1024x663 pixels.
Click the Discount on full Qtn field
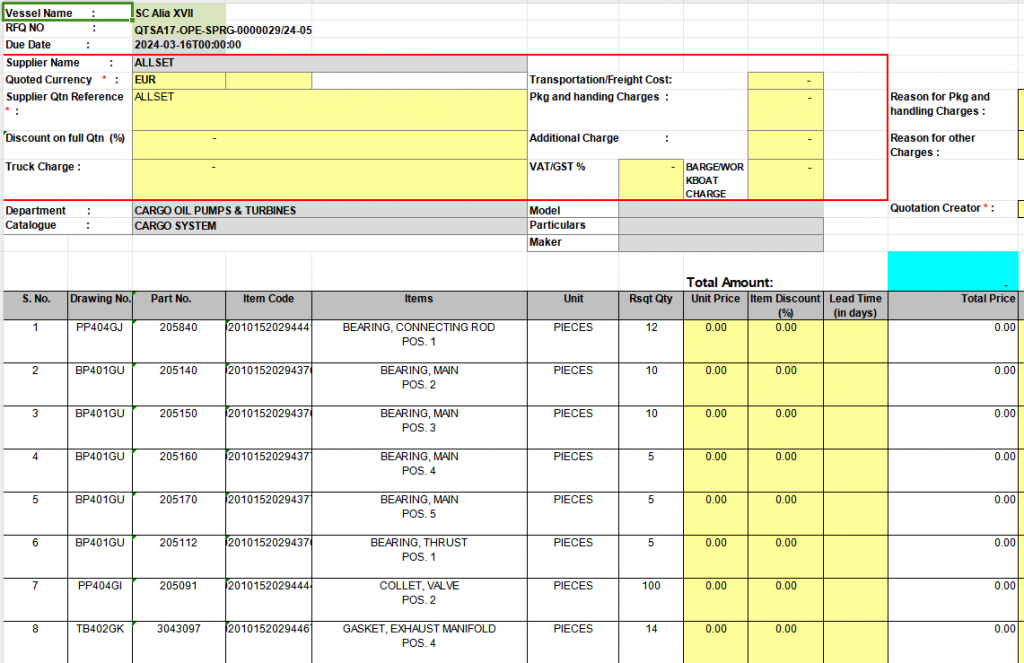[329, 143]
